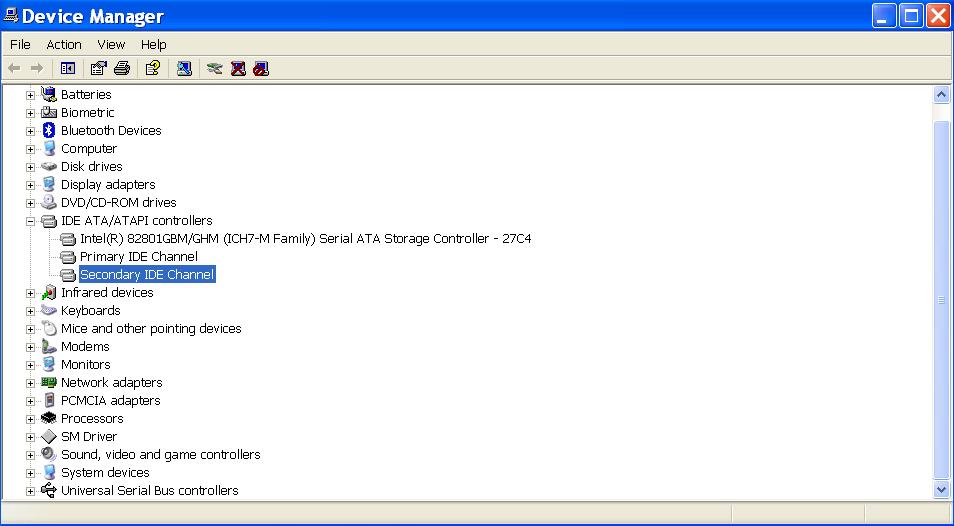Select the Biometric label
The width and height of the screenshot is (954, 526).
[x=88, y=112]
